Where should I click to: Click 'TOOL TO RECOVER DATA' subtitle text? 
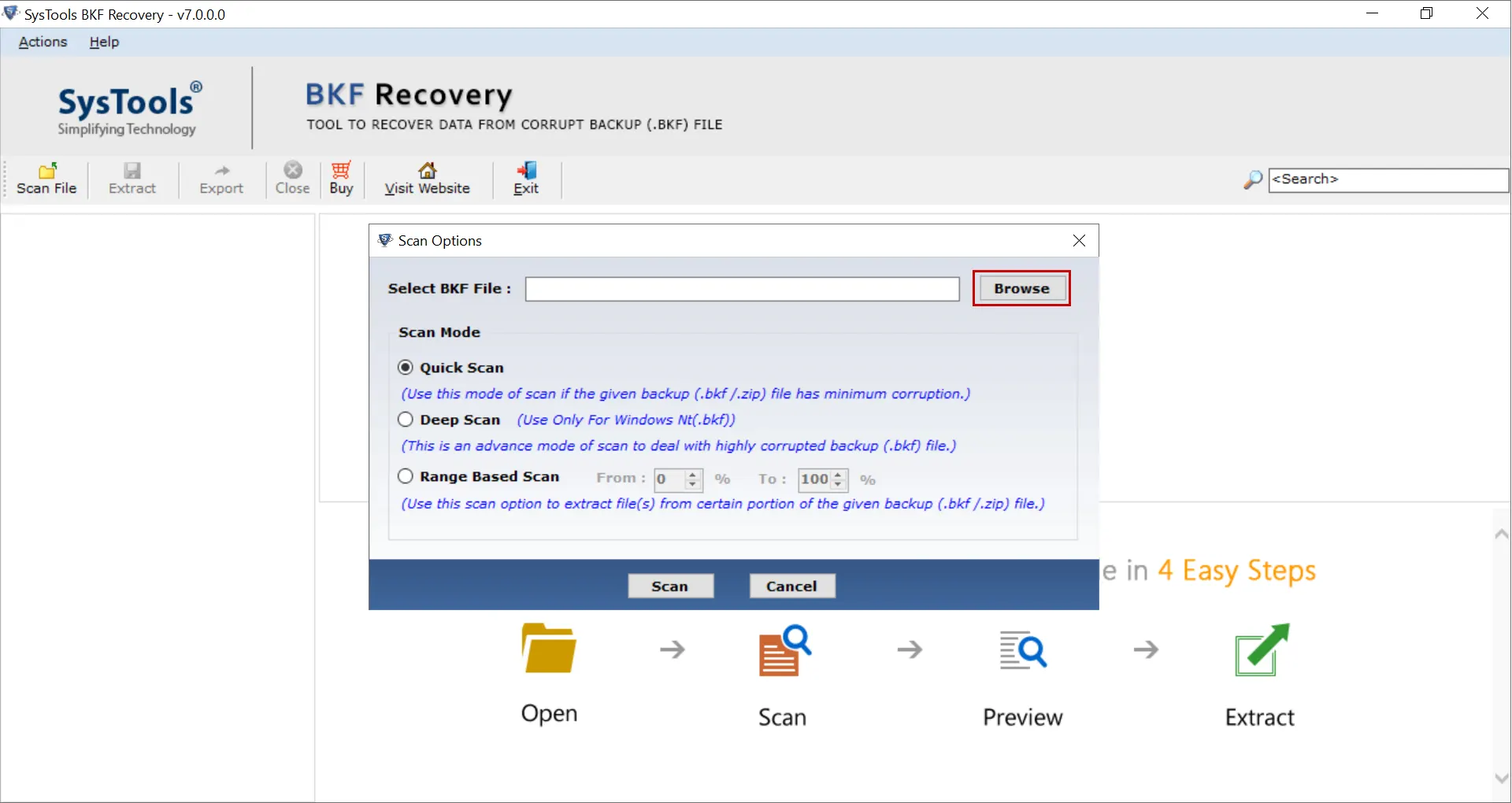pyautogui.click(x=514, y=124)
